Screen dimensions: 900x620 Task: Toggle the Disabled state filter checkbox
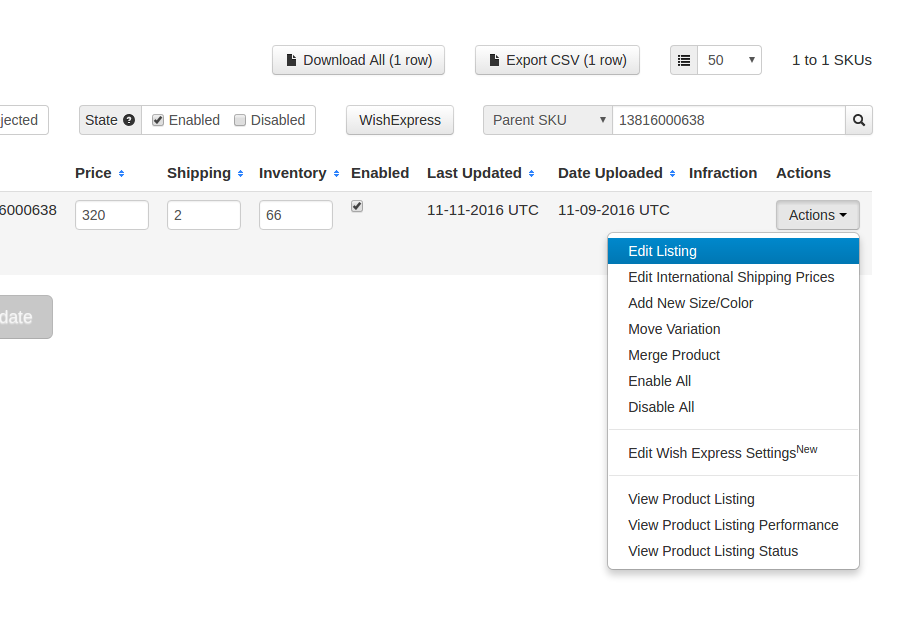click(x=240, y=120)
